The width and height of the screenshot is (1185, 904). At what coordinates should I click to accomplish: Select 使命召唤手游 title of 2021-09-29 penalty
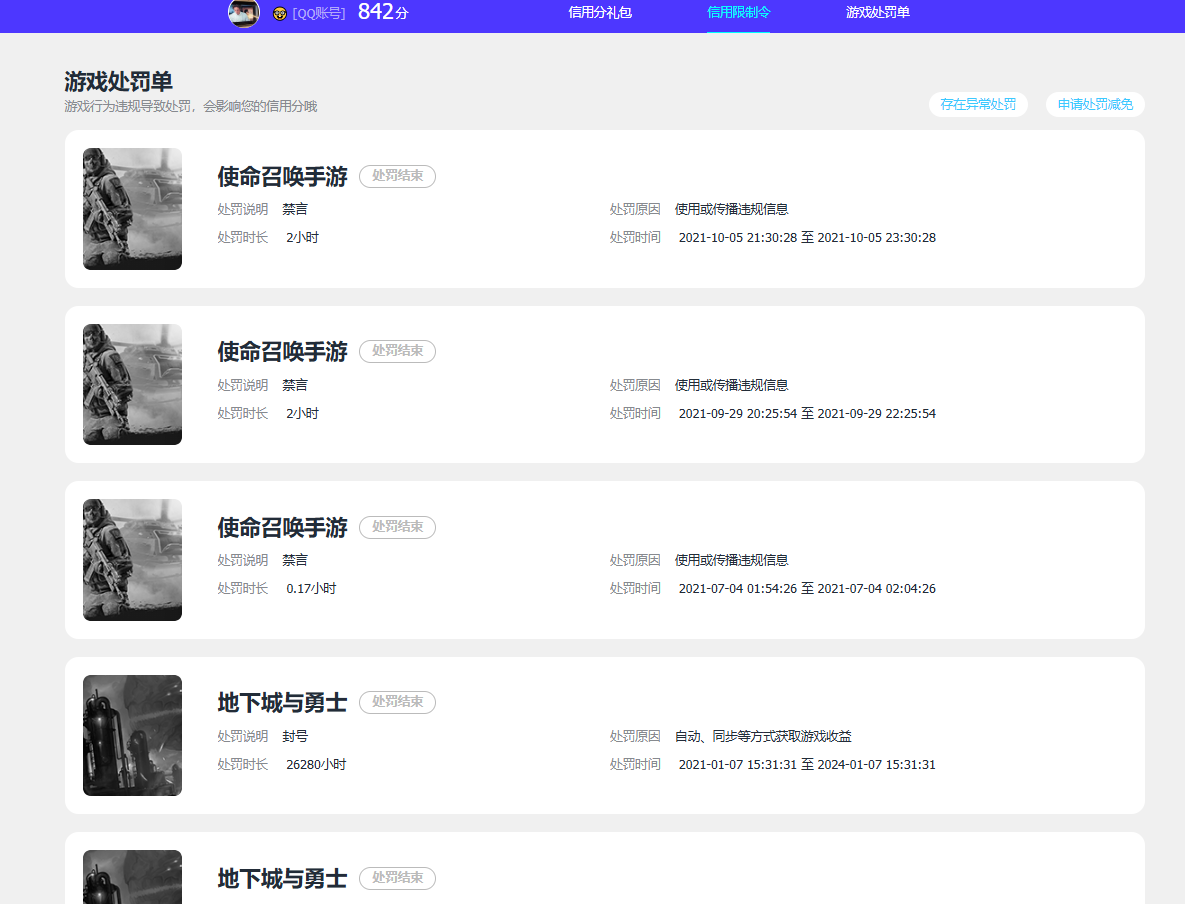pyautogui.click(x=283, y=351)
